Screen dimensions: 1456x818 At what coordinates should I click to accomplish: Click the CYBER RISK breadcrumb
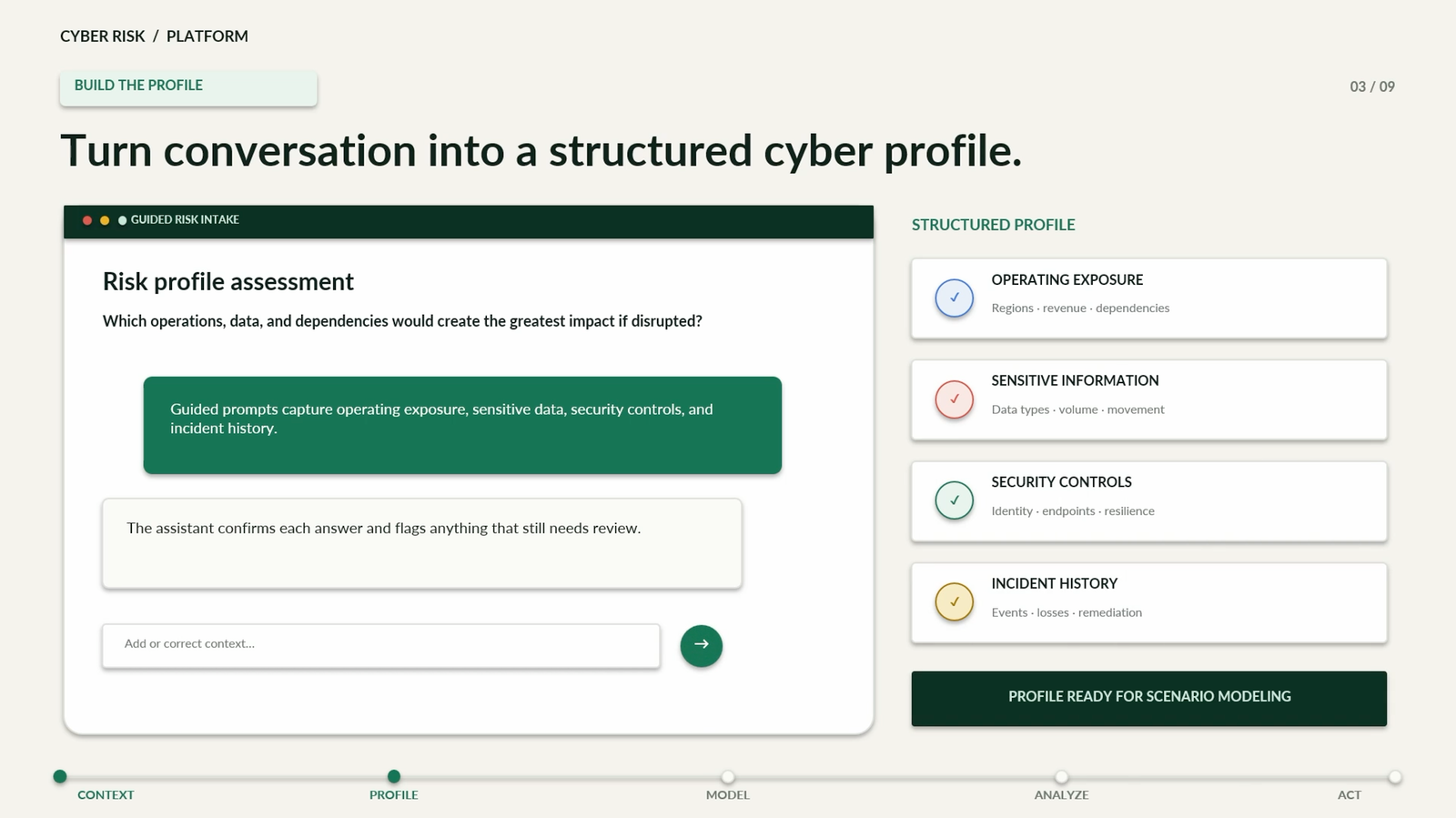103,36
